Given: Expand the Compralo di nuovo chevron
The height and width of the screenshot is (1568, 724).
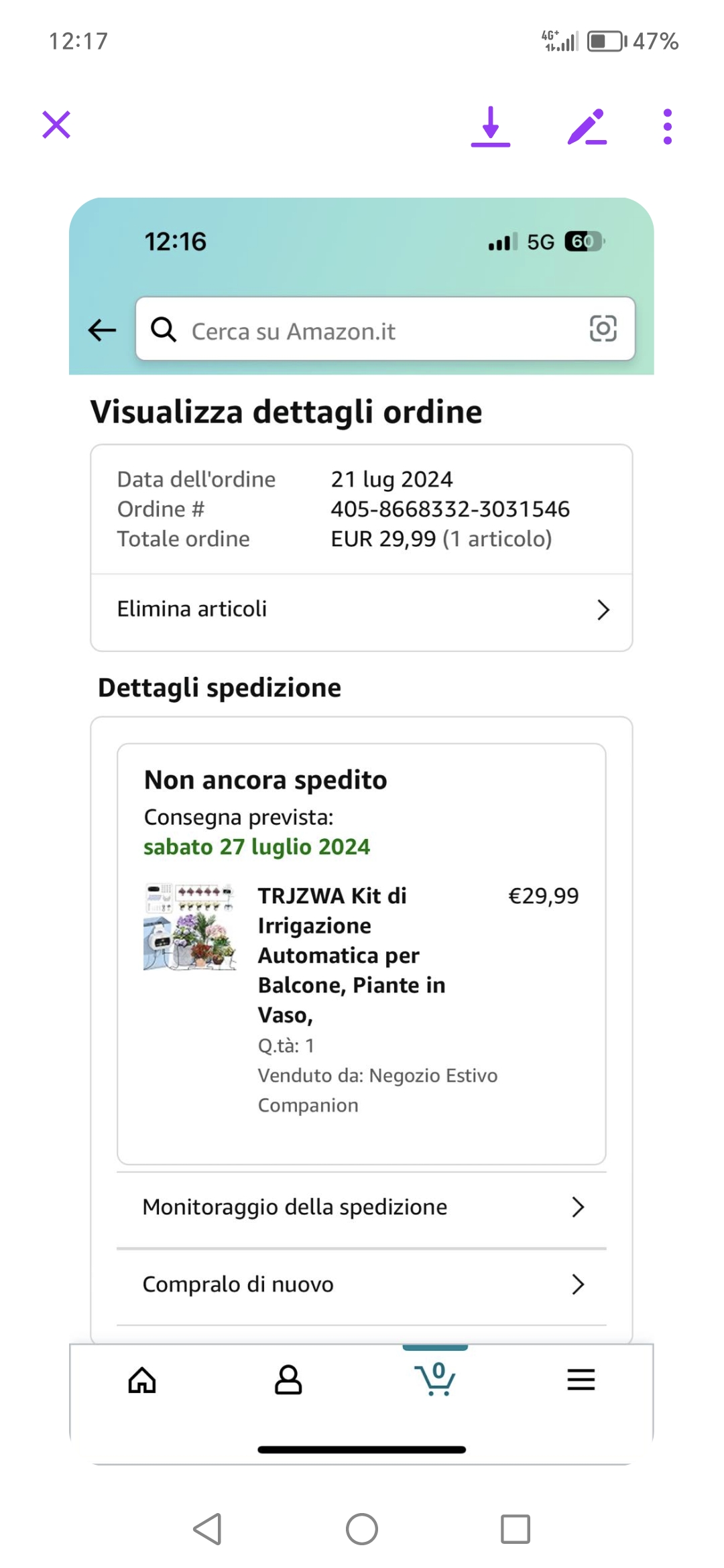Looking at the screenshot, I should [578, 1285].
